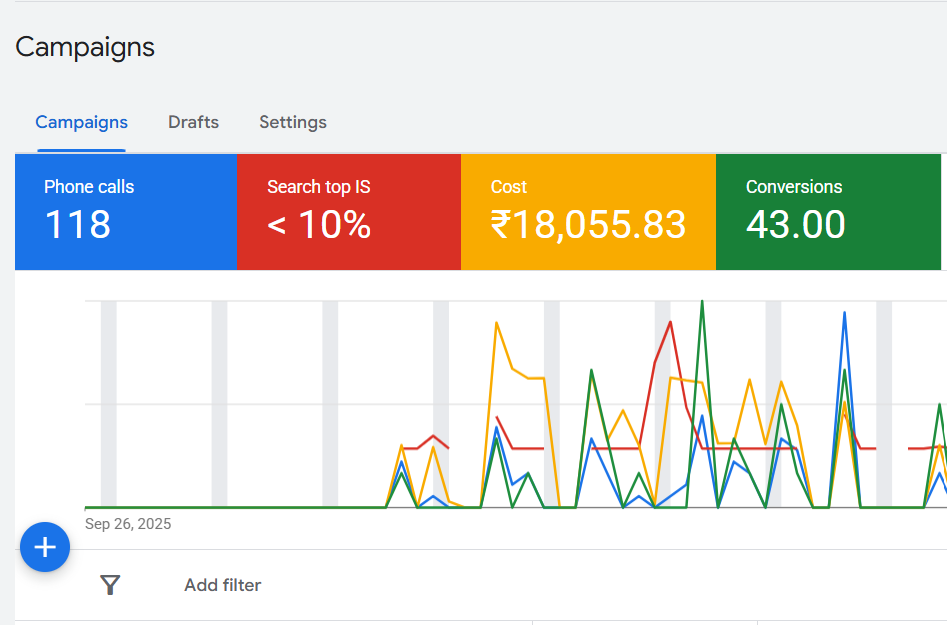
Task: Click Add filter to filter campaigns
Action: [x=221, y=585]
